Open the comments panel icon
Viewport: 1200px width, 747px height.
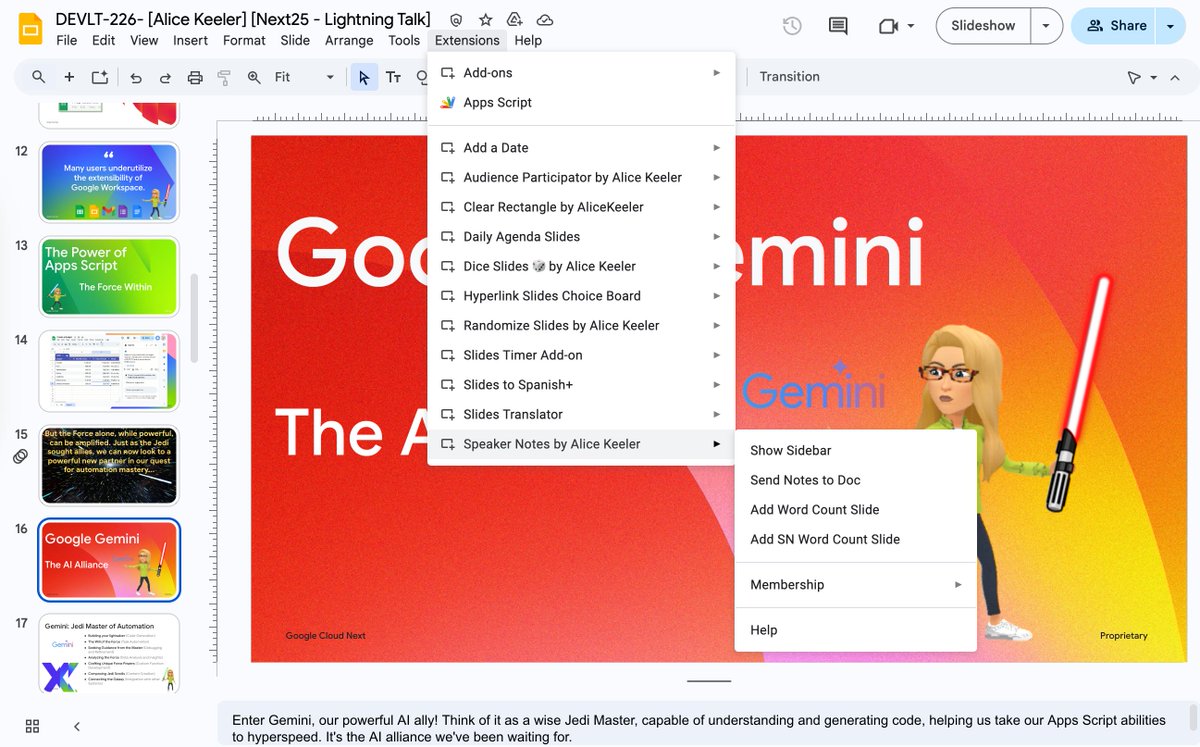click(x=839, y=26)
